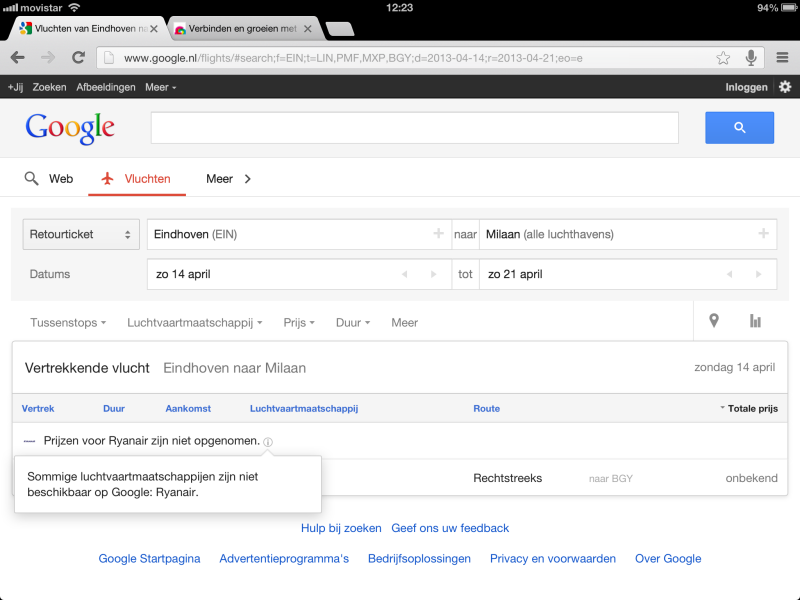The height and width of the screenshot is (600, 800).
Task: Sort by Route column
Action: [x=486, y=408]
